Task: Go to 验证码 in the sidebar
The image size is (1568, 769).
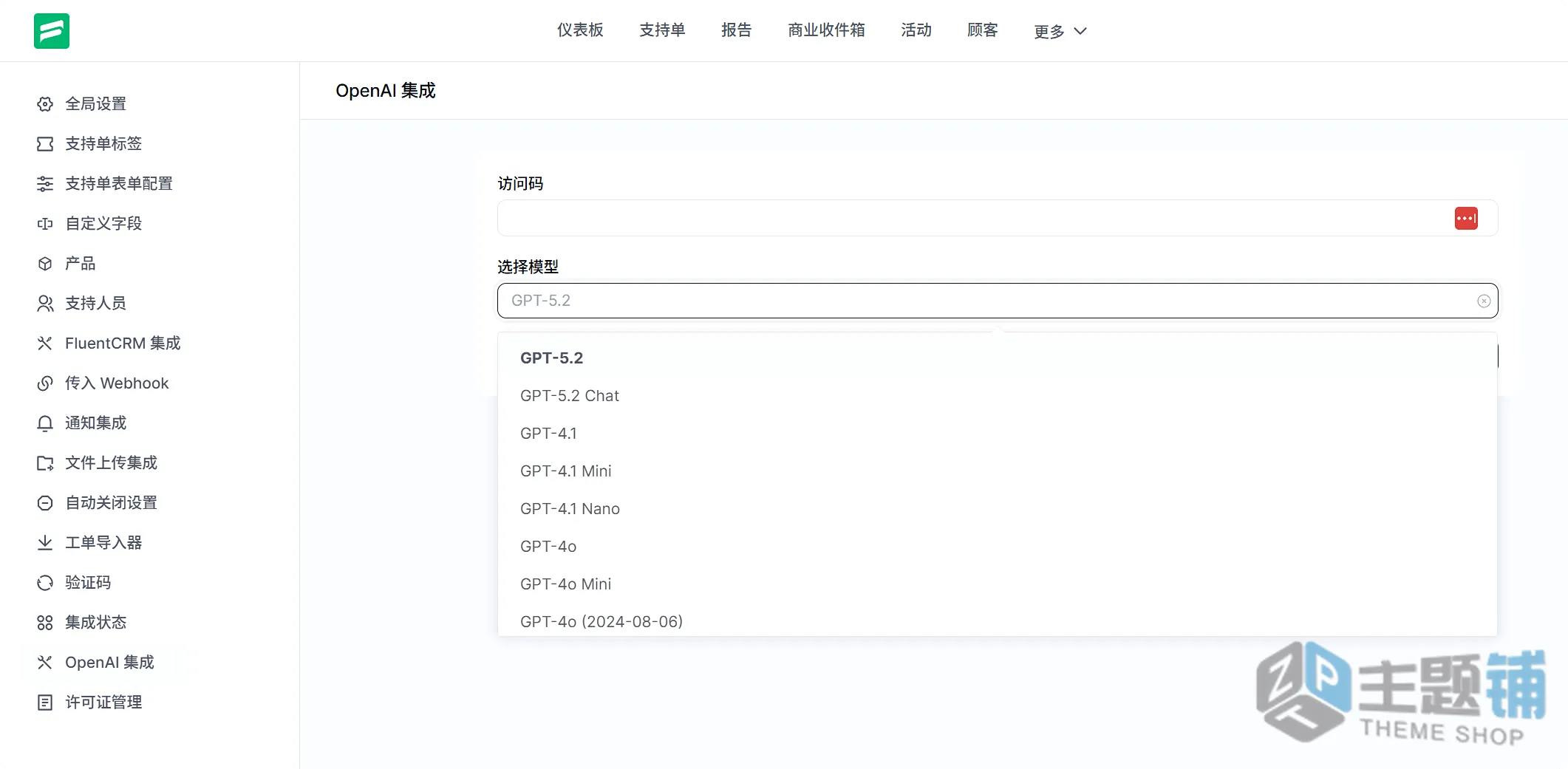Action: click(88, 583)
